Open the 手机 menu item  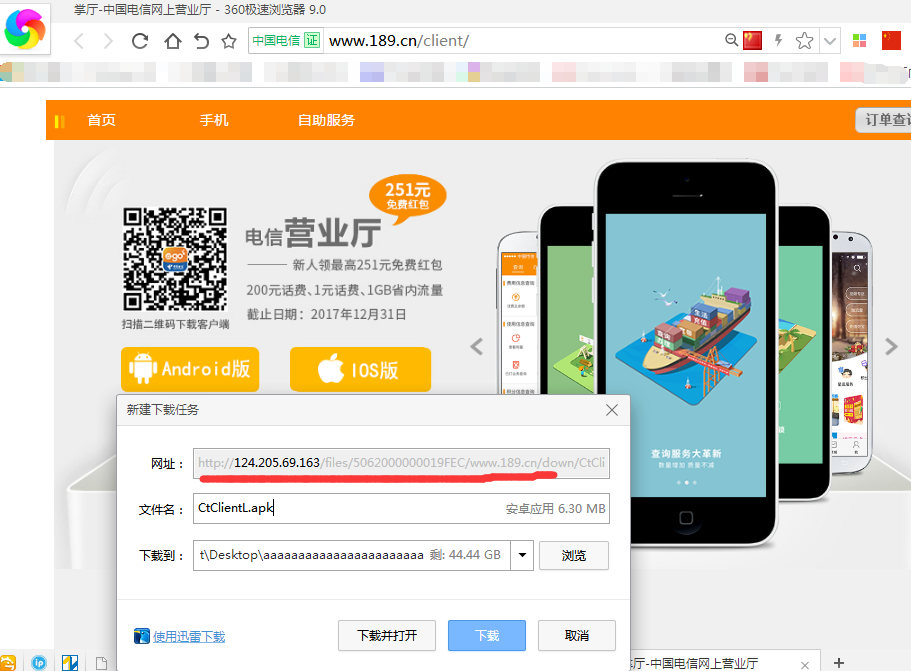[x=214, y=120]
